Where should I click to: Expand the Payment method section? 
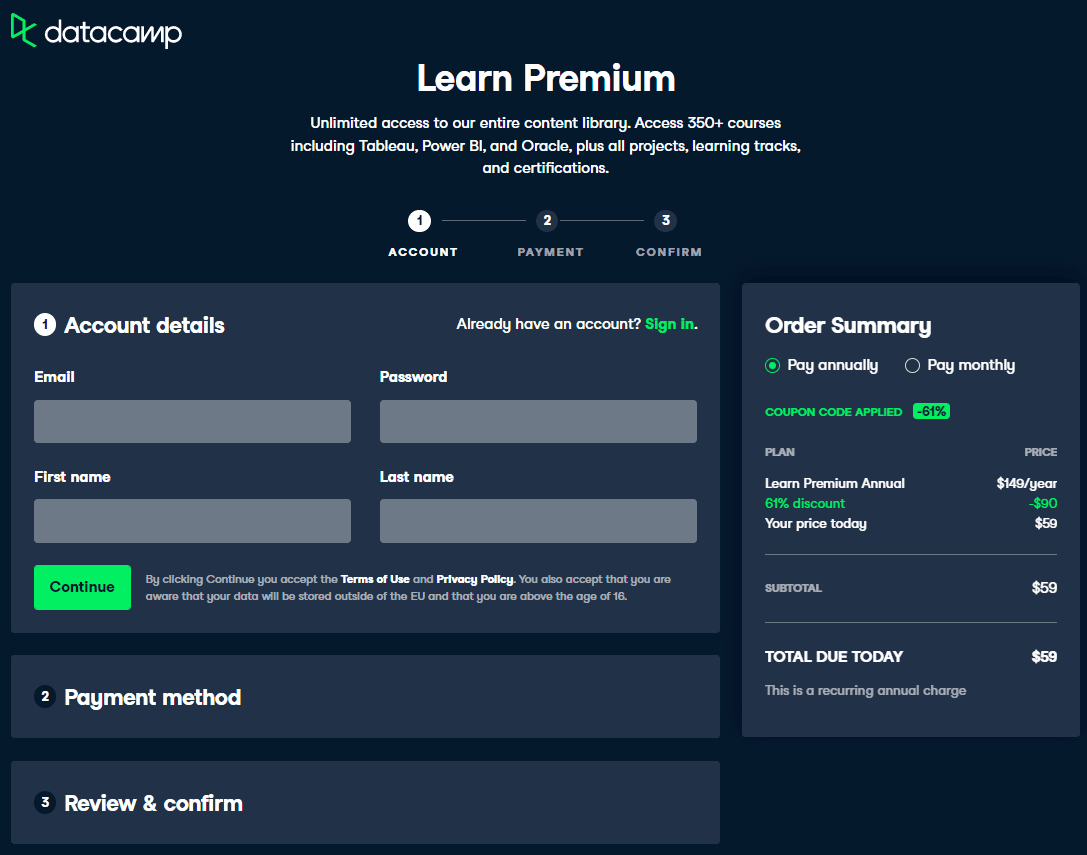(x=152, y=696)
